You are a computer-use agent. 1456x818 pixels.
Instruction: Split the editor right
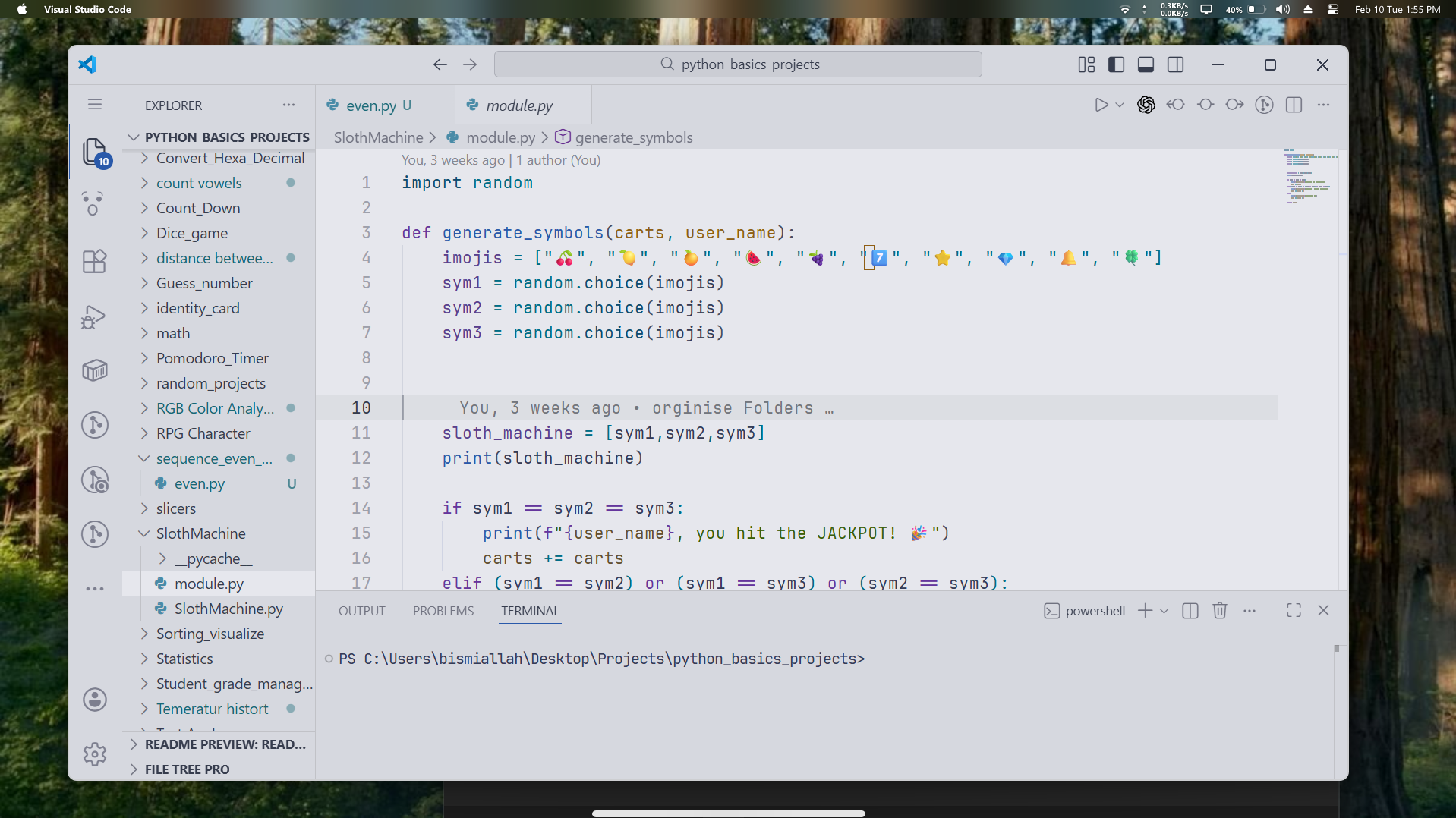tap(1294, 105)
